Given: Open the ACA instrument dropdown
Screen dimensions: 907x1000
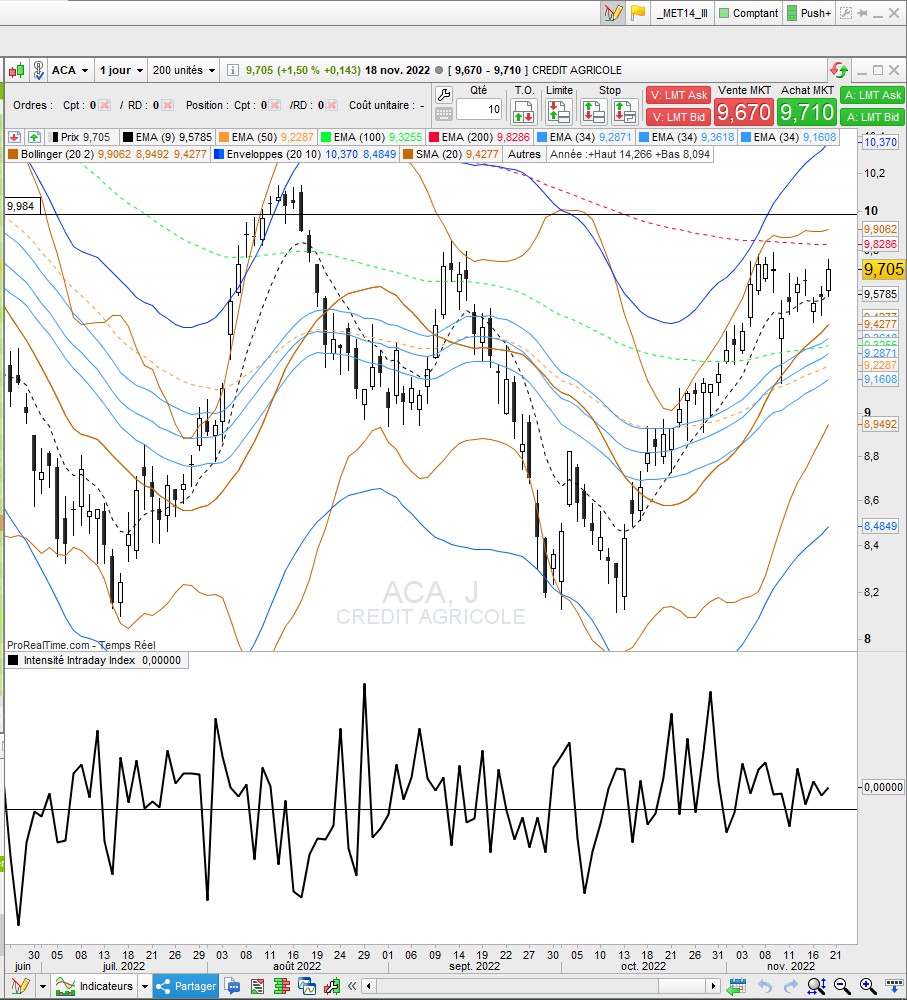Looking at the screenshot, I should coord(70,70).
